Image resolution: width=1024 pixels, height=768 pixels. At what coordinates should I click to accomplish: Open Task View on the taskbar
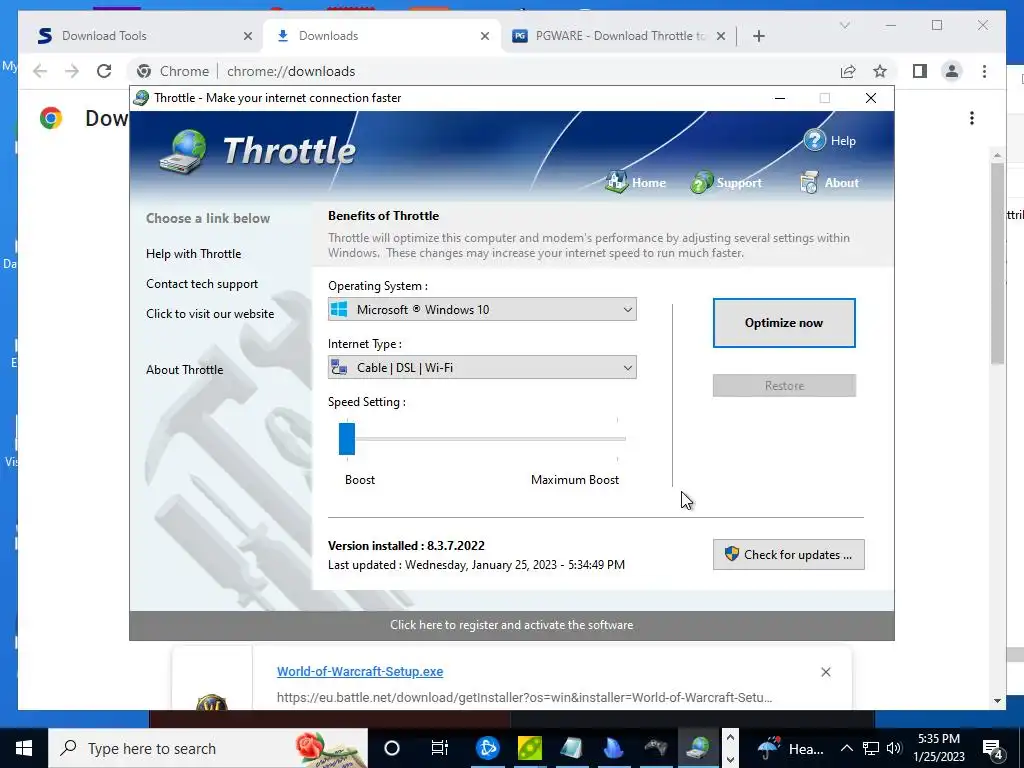click(x=440, y=748)
